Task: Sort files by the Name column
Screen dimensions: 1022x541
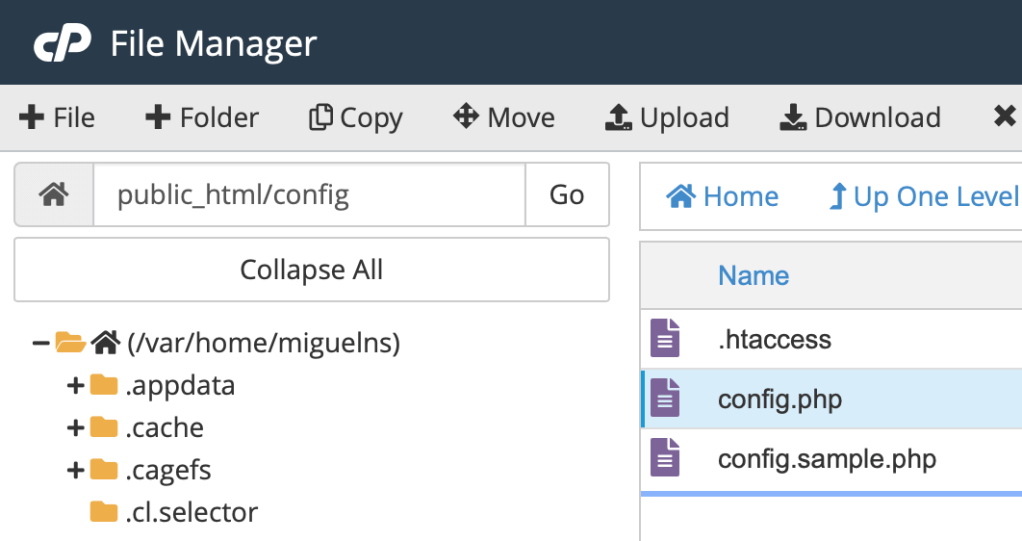Action: (753, 276)
